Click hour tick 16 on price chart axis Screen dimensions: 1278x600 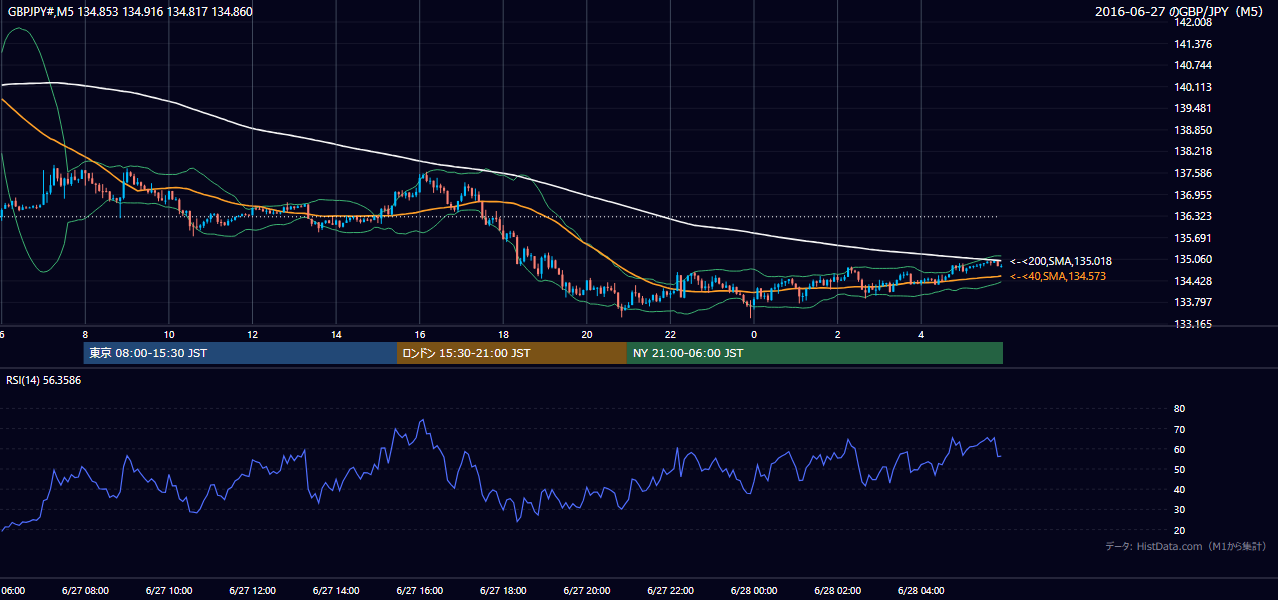(x=419, y=334)
